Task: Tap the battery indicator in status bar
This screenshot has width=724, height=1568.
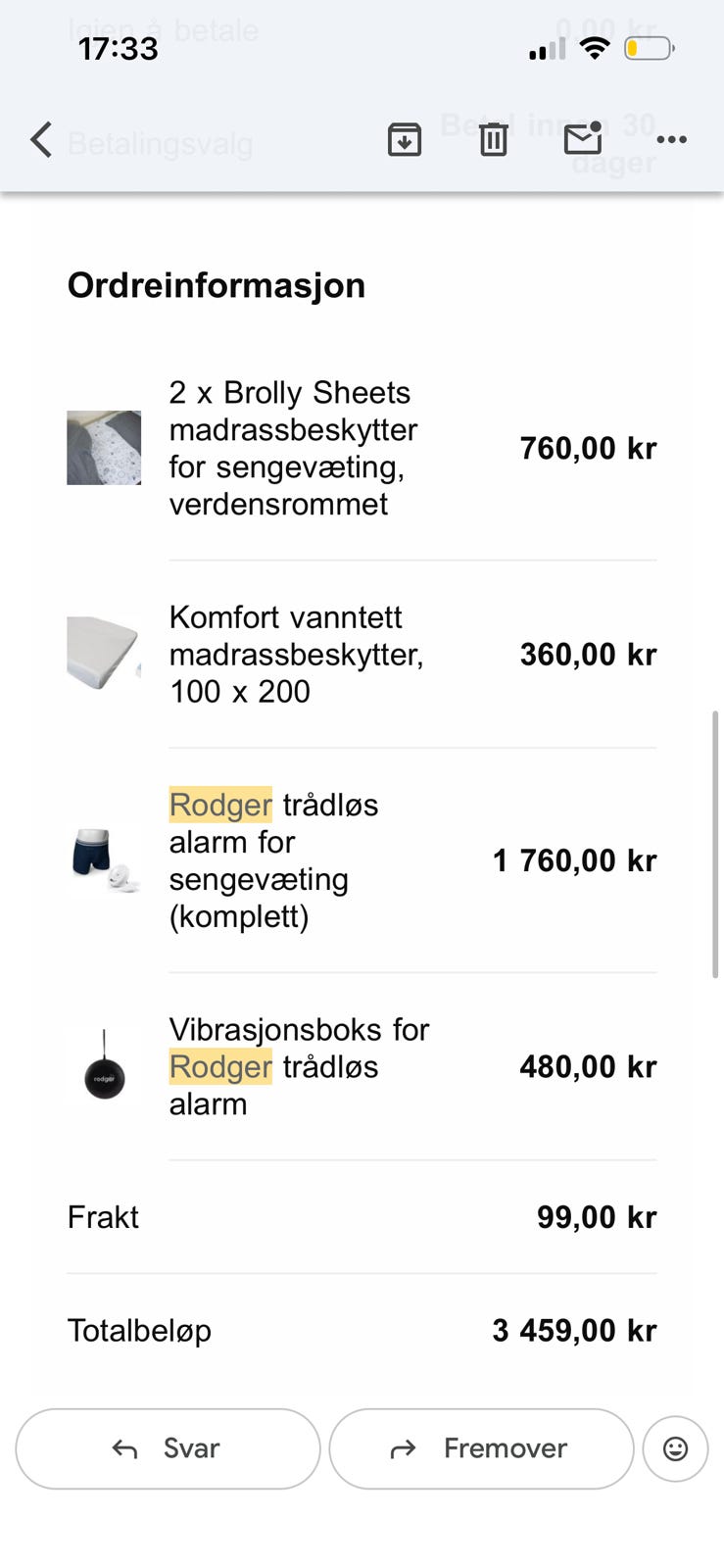Action: 649,48
